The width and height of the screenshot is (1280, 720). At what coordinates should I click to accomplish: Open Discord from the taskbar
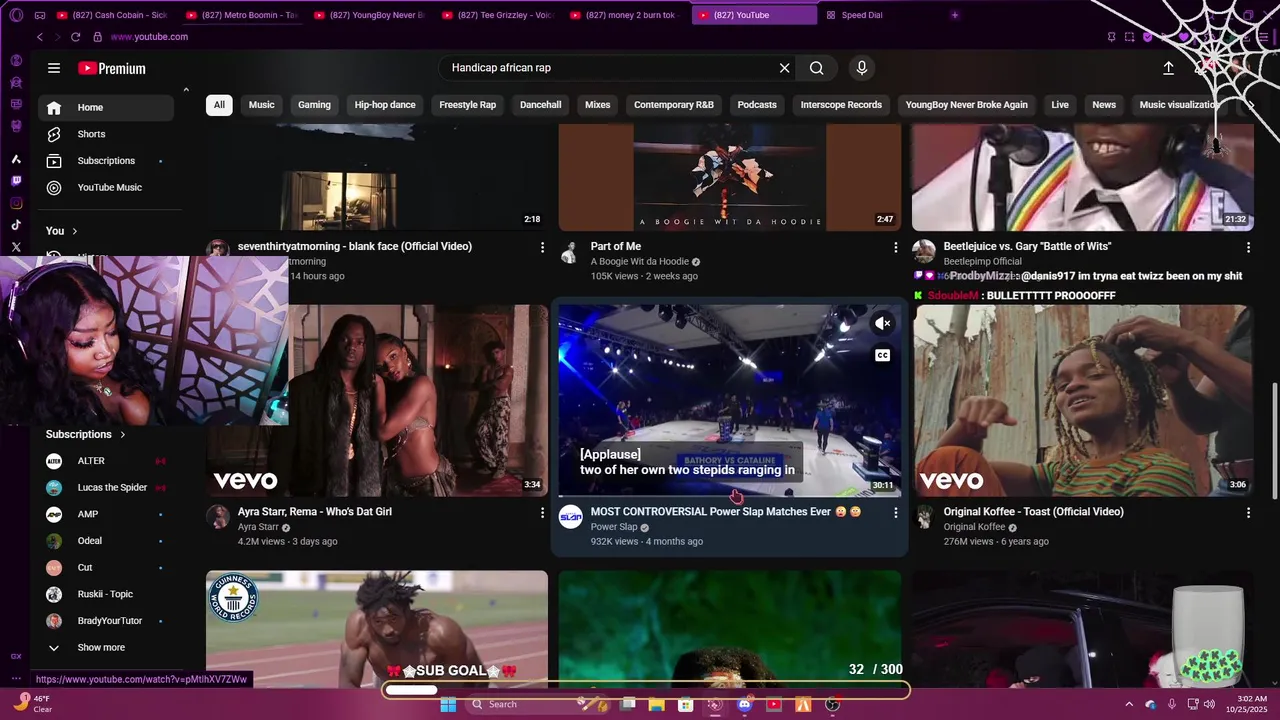(744, 704)
